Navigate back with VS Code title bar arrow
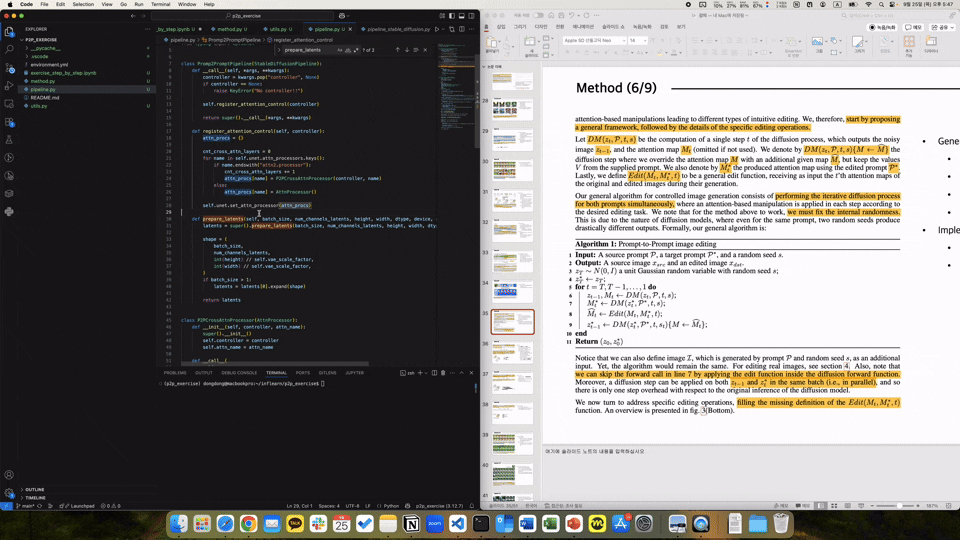The width and height of the screenshot is (960, 540). click(133, 16)
